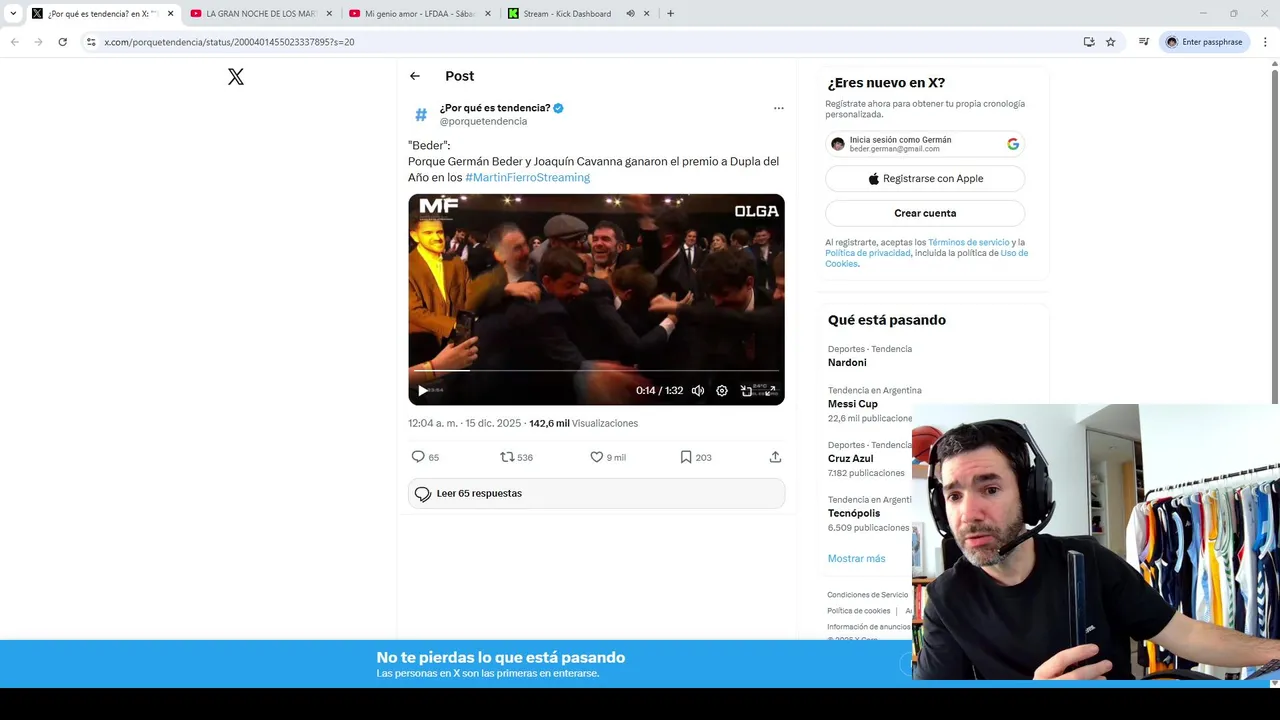Like the post with the heart icon
The image size is (1280, 720).
(x=596, y=457)
